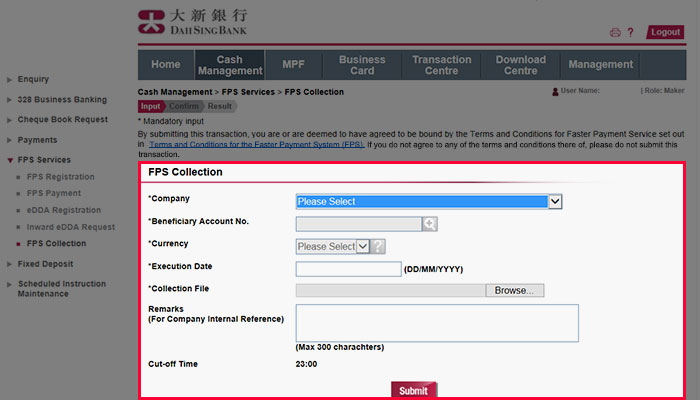
Task: Open the Currency dropdown
Action: 333,246
